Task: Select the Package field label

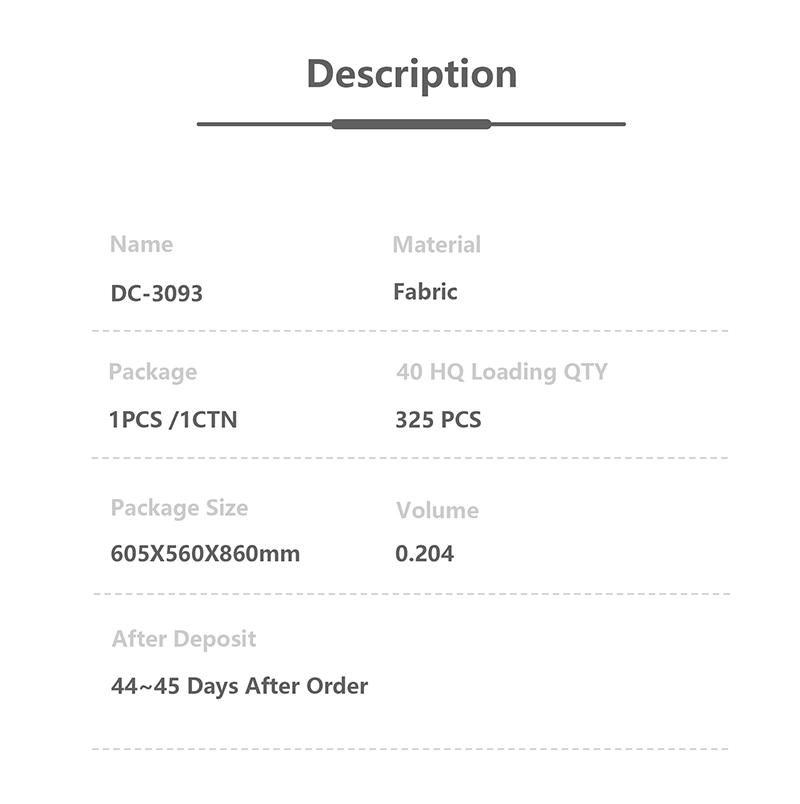Action: tap(152, 372)
